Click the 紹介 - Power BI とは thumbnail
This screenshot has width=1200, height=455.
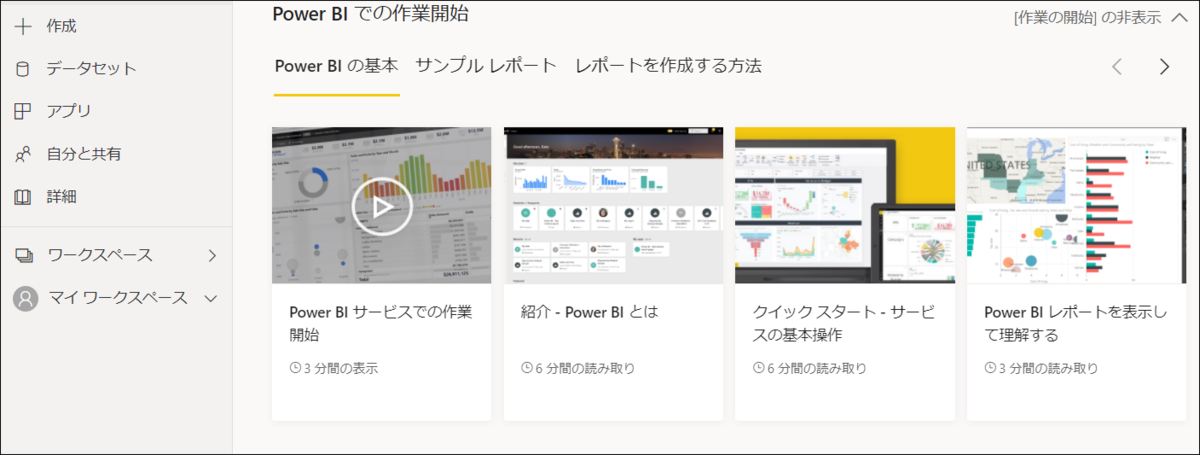tap(613, 205)
